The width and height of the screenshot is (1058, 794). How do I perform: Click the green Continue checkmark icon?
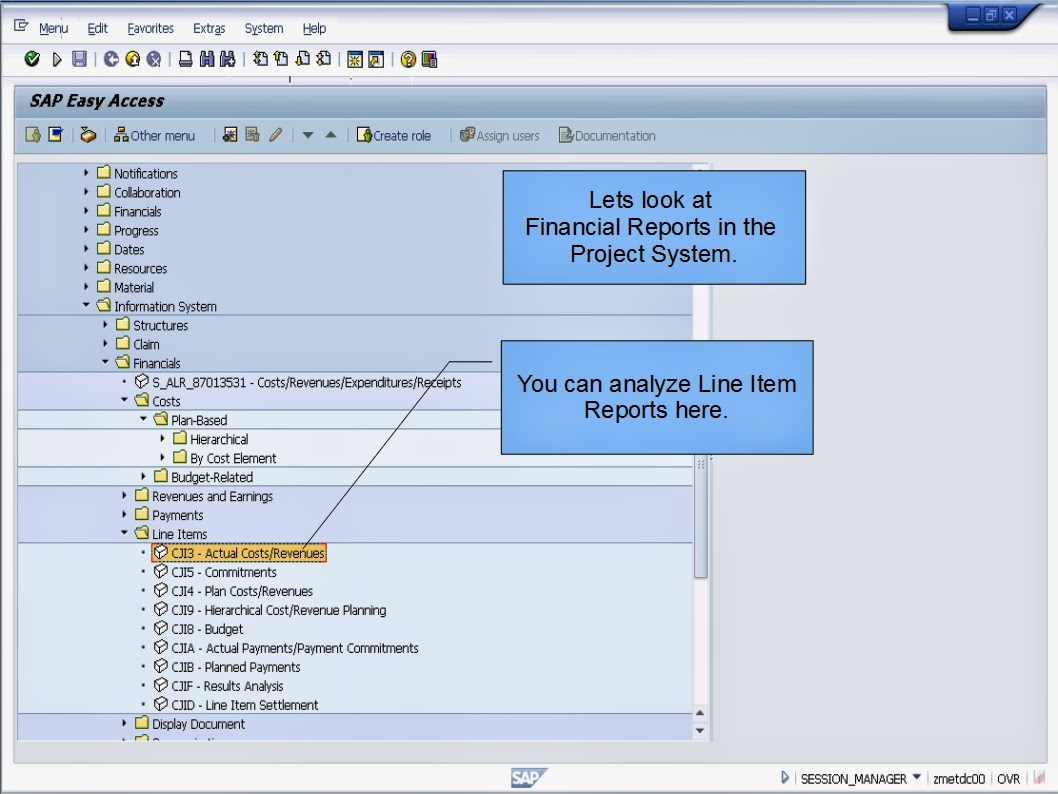pyautogui.click(x=32, y=58)
